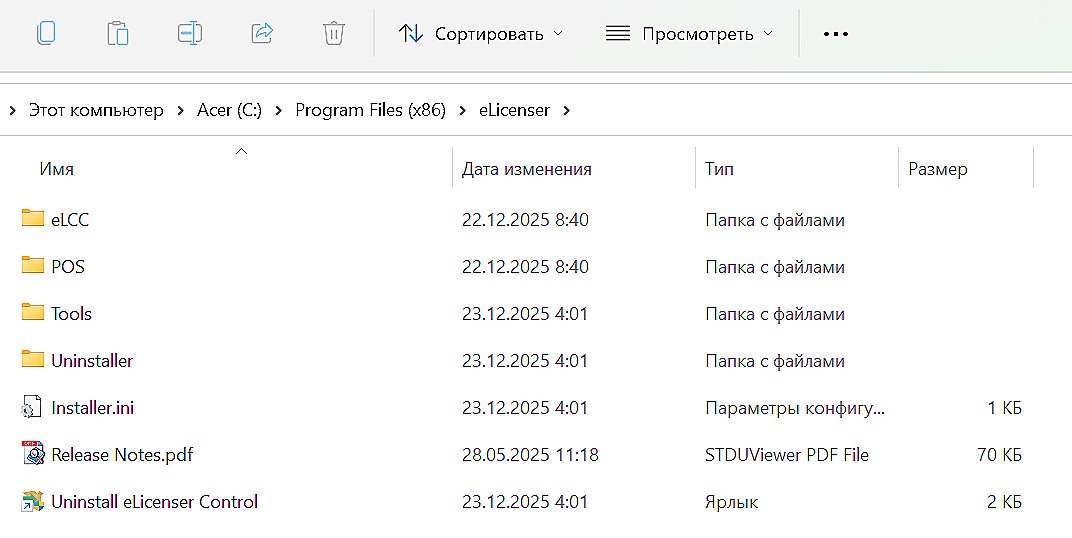Click the eLCC folder icon
The image size is (1072, 538).
point(32,218)
